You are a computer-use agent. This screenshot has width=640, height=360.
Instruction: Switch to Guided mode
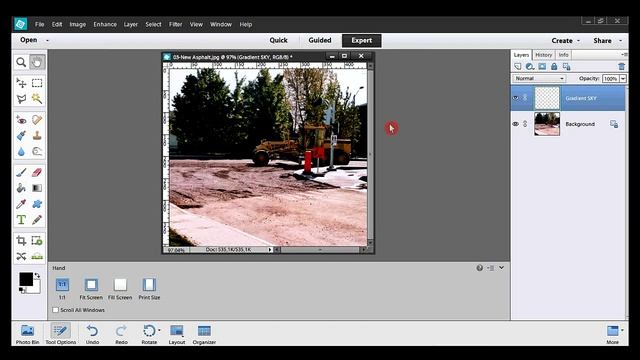(320, 40)
